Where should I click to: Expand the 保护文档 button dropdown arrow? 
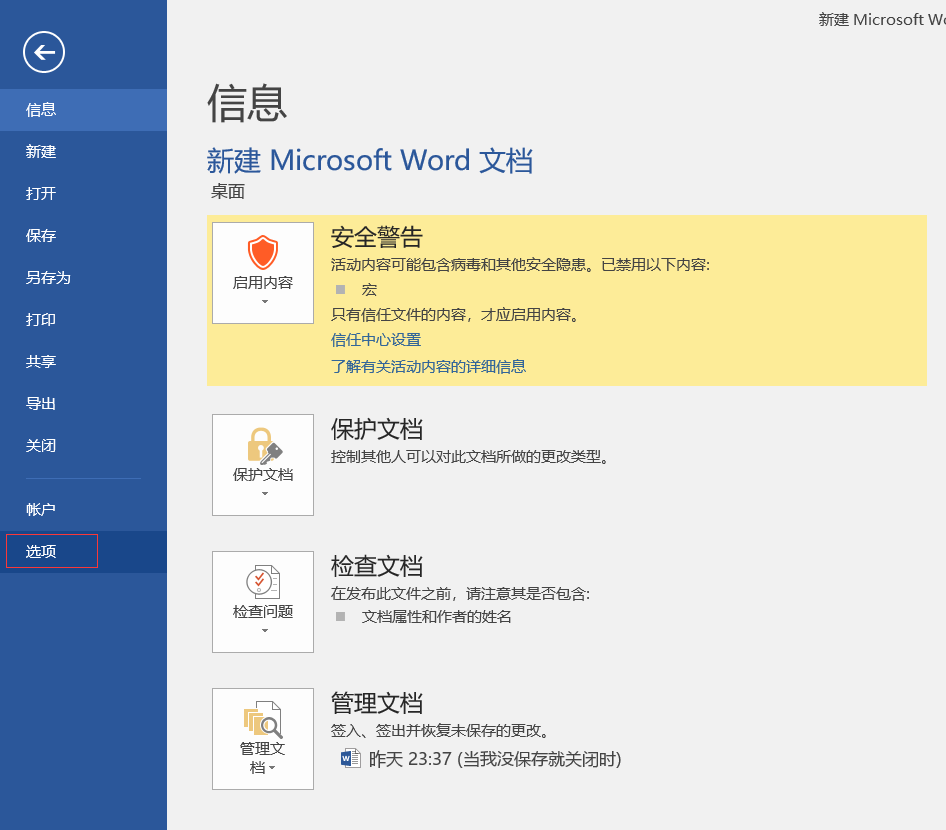coord(264,493)
